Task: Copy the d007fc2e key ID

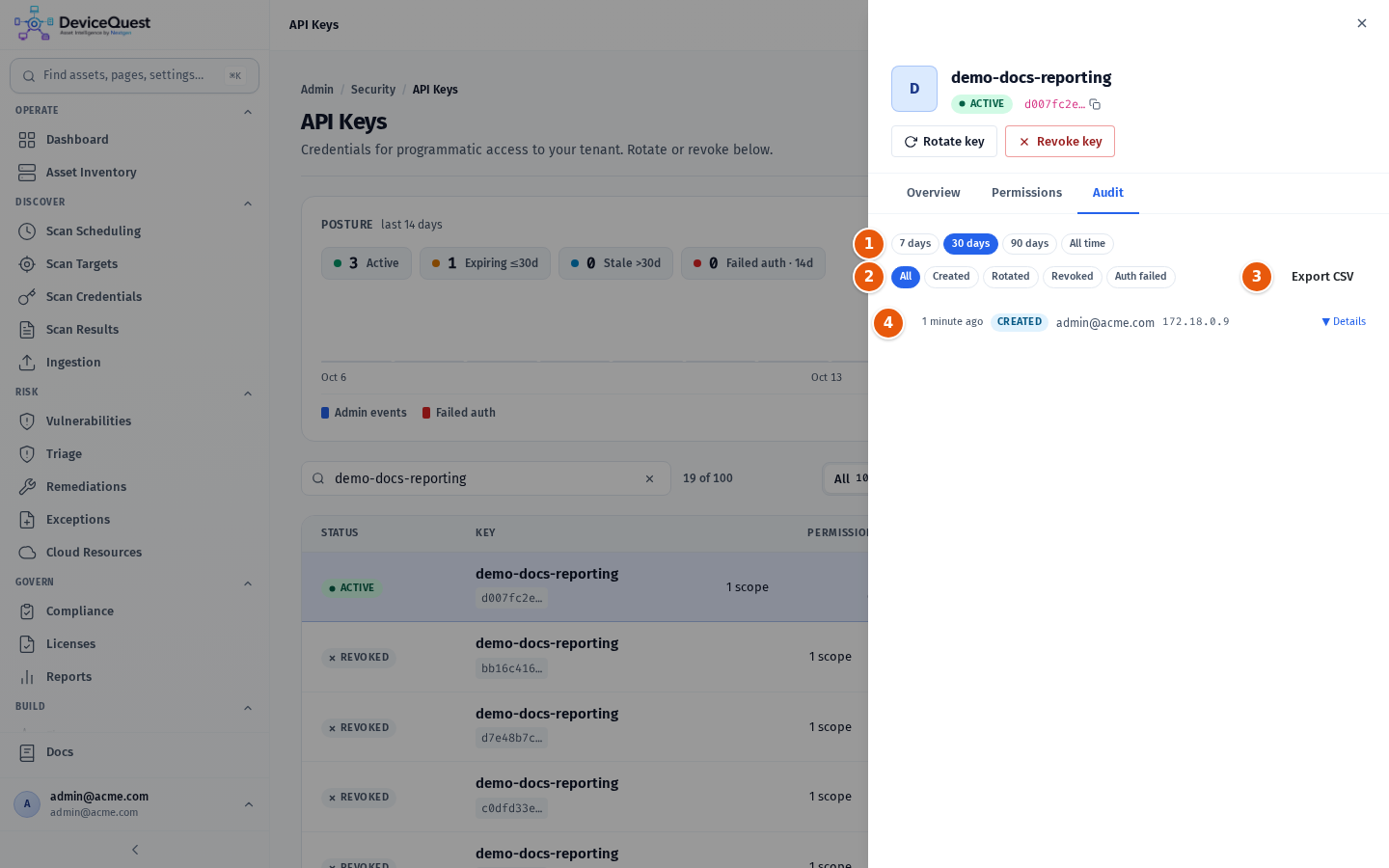Action: click(1095, 104)
